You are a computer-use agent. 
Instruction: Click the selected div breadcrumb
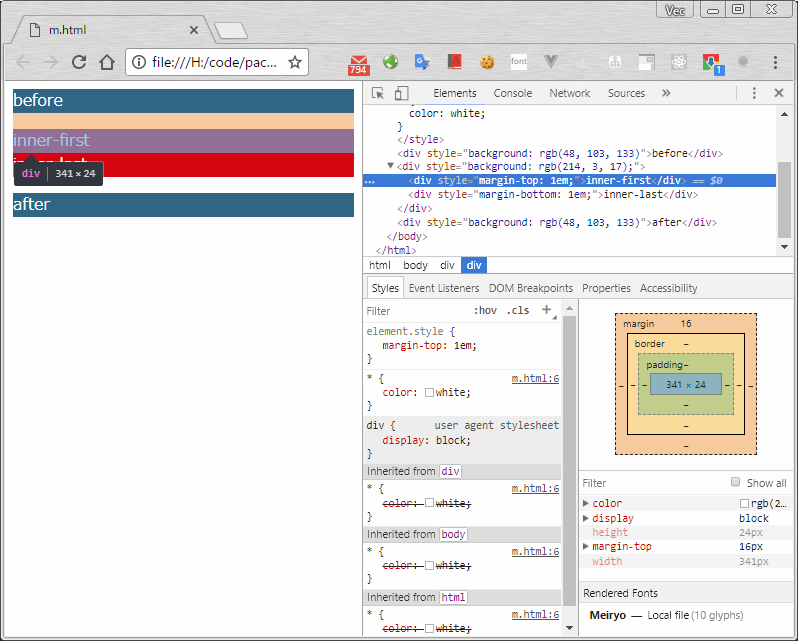pos(474,265)
